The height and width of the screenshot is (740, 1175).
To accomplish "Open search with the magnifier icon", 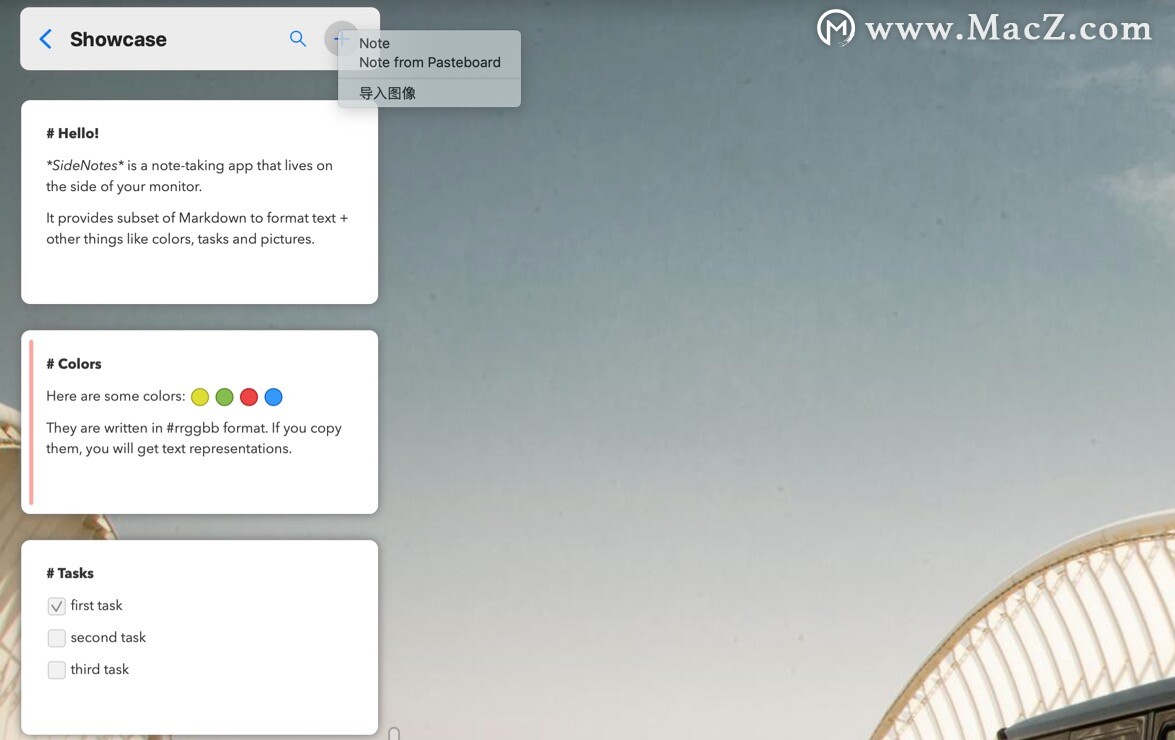I will [297, 39].
